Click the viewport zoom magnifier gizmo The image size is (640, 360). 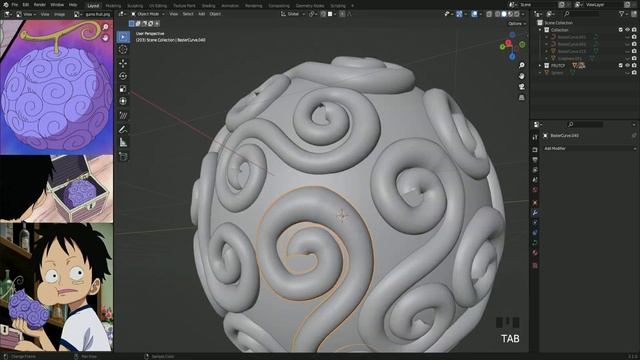click(x=522, y=65)
